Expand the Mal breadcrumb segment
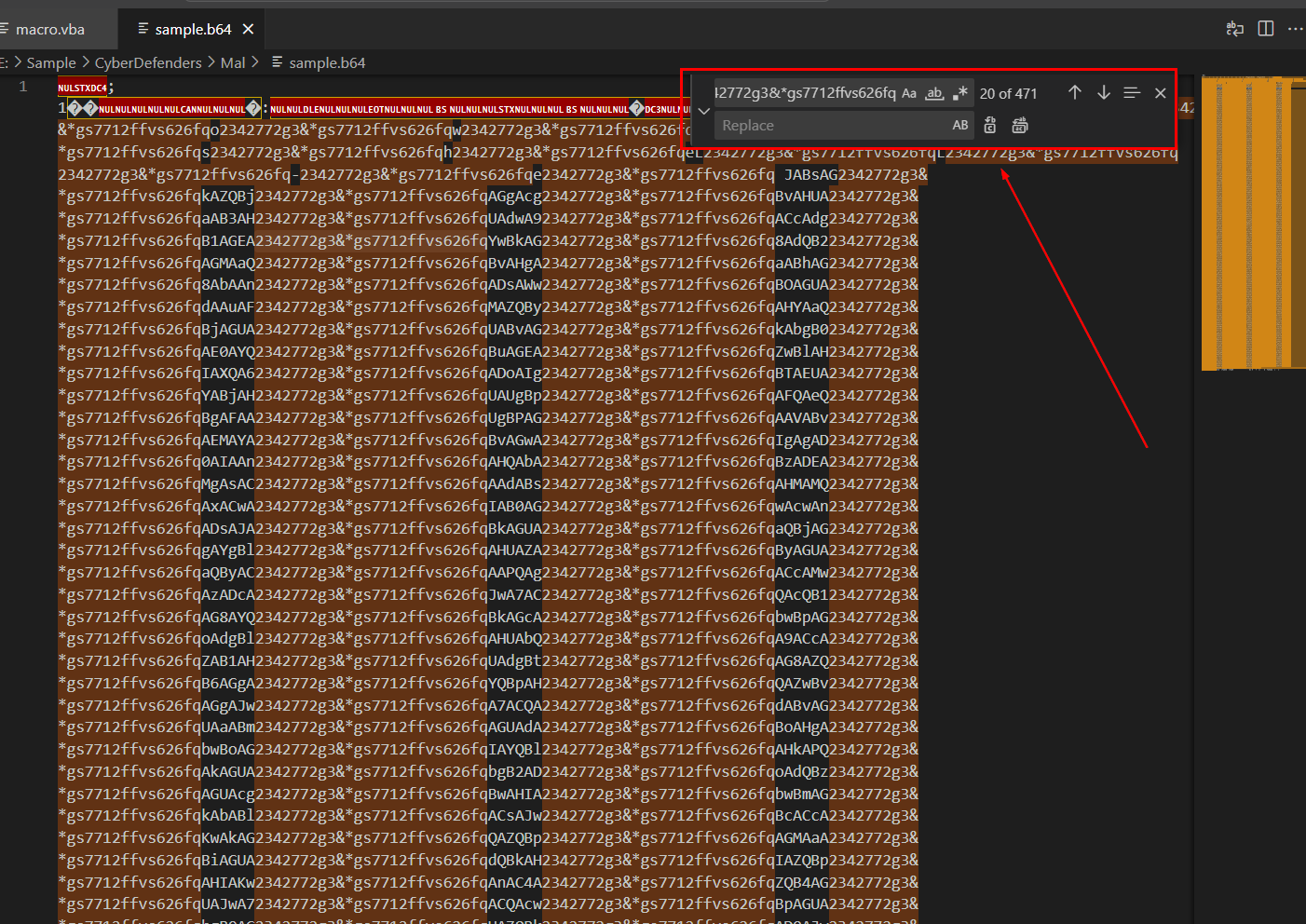 (233, 62)
